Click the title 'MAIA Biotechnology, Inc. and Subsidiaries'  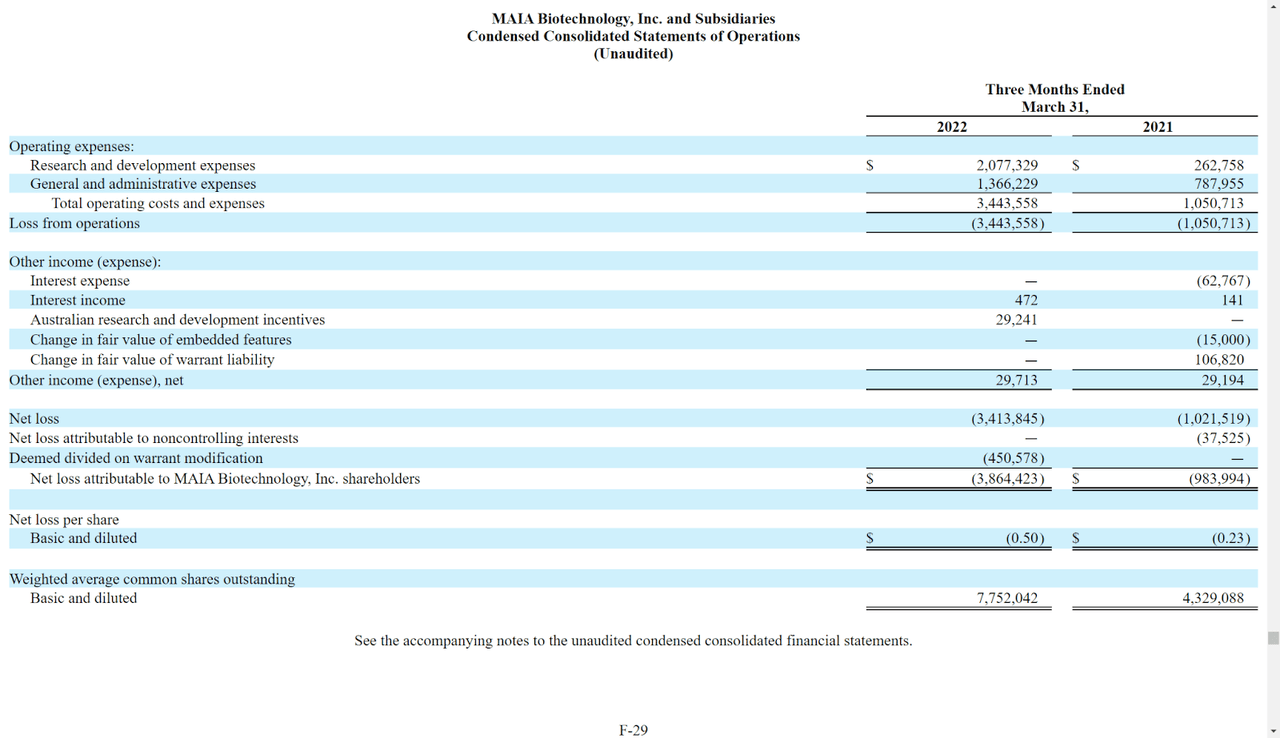(633, 19)
